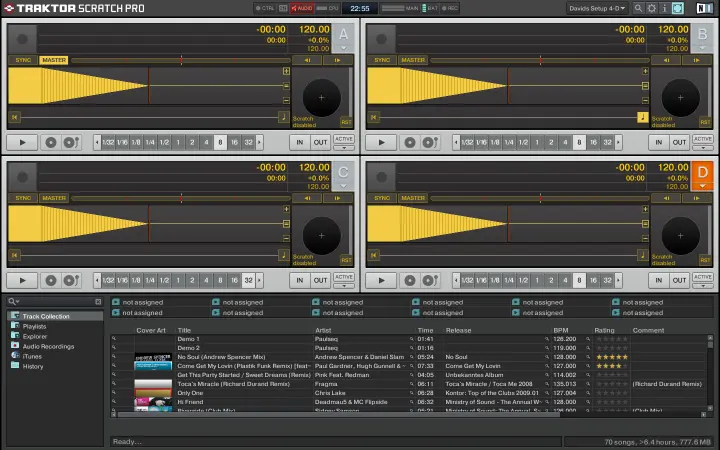Open the Davids Setup layout dropdown
Image resolution: width=720 pixels, height=450 pixels.
pyautogui.click(x=598, y=8)
